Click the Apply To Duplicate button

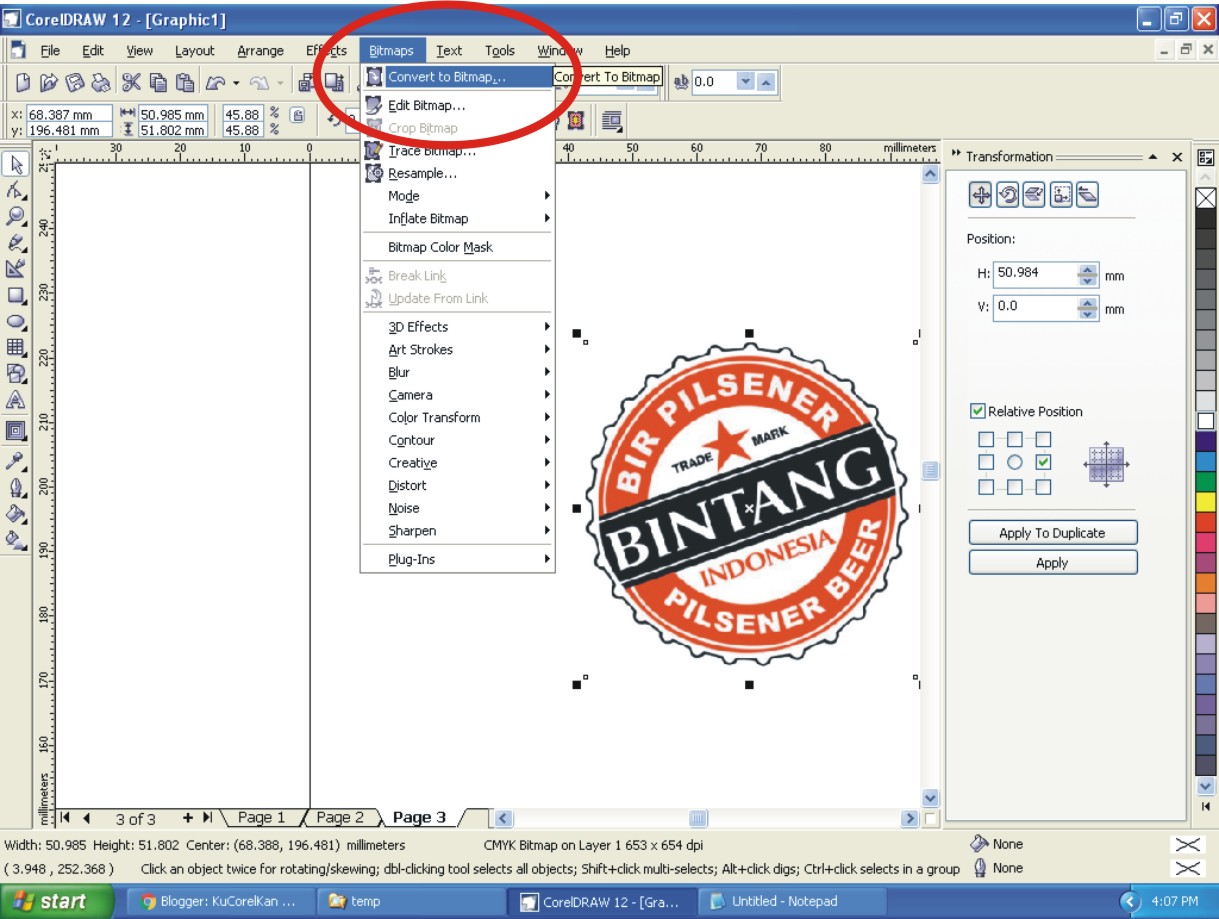[1052, 533]
